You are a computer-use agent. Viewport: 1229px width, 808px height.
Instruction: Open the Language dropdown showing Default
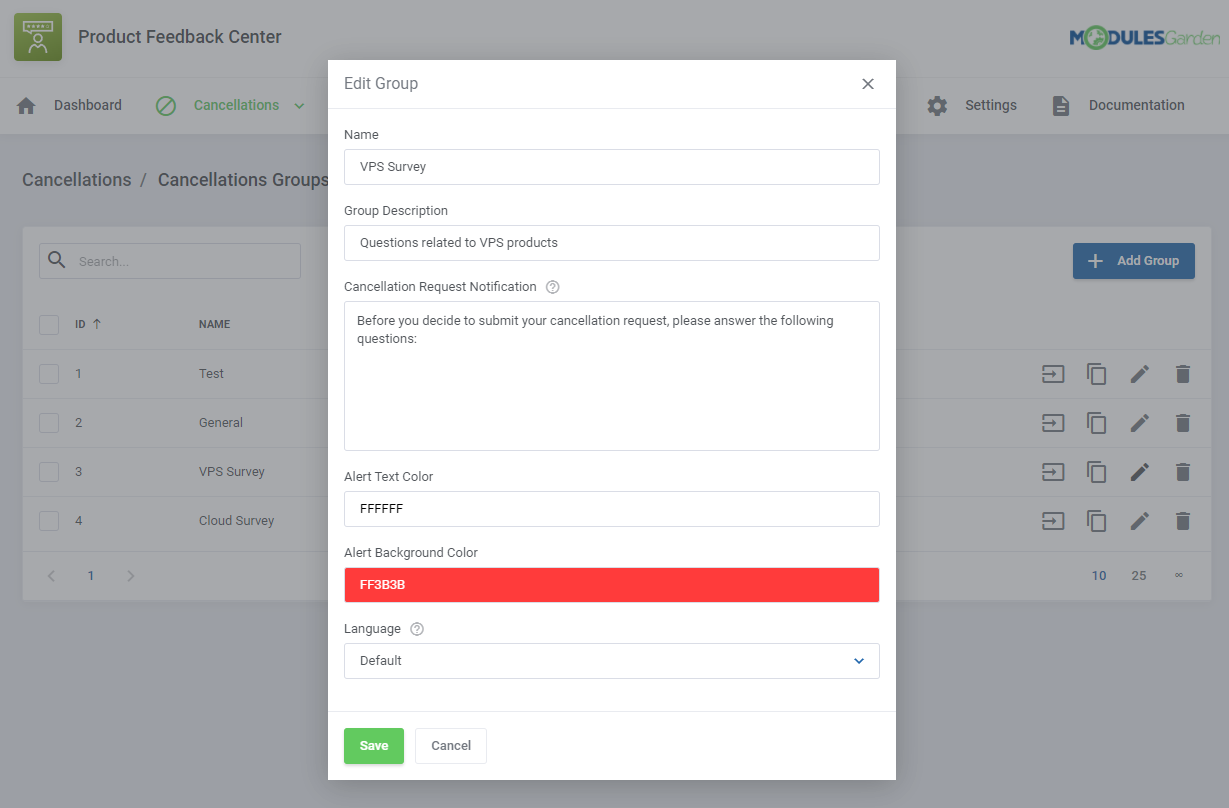[x=612, y=661]
